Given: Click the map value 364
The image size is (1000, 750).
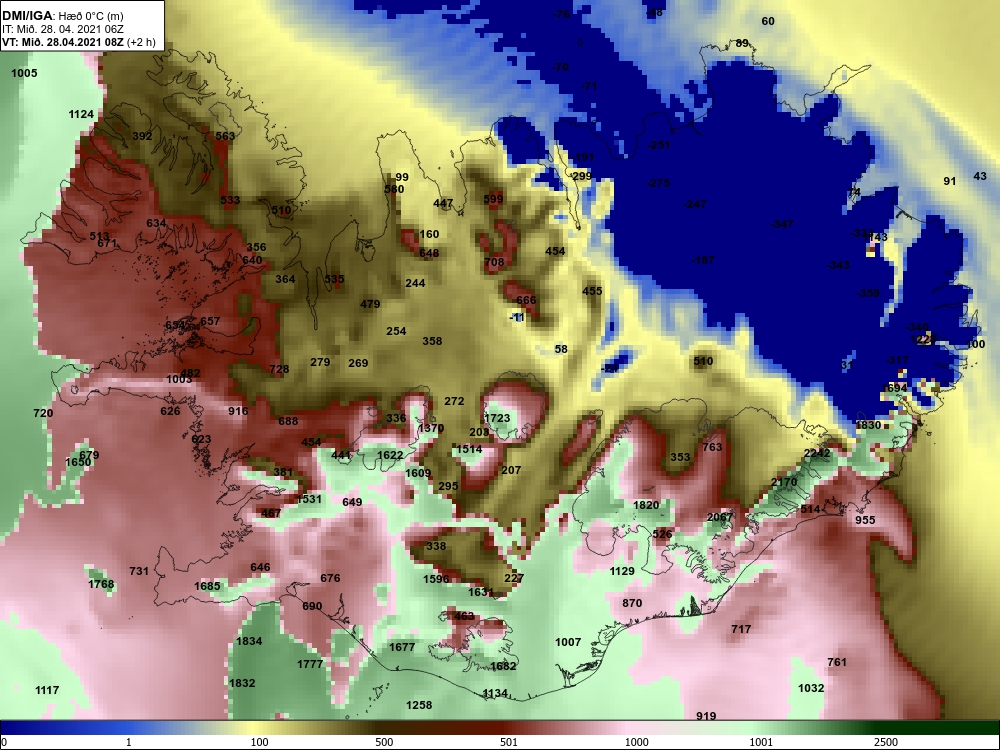Looking at the screenshot, I should tap(285, 279).
